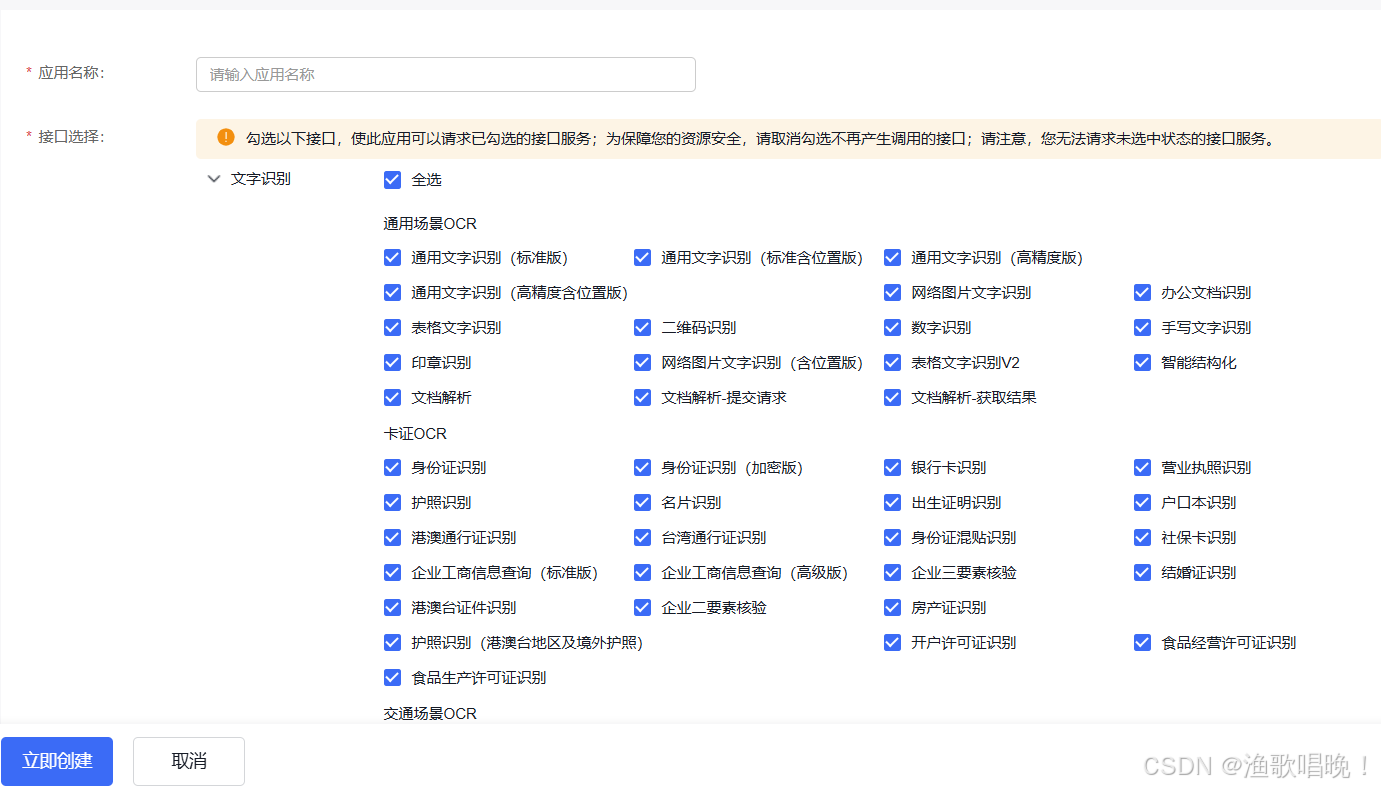Screen dimensions: 1381x789
Task: Uncheck 社保卡识别 checkbox
Action: 1142,537
